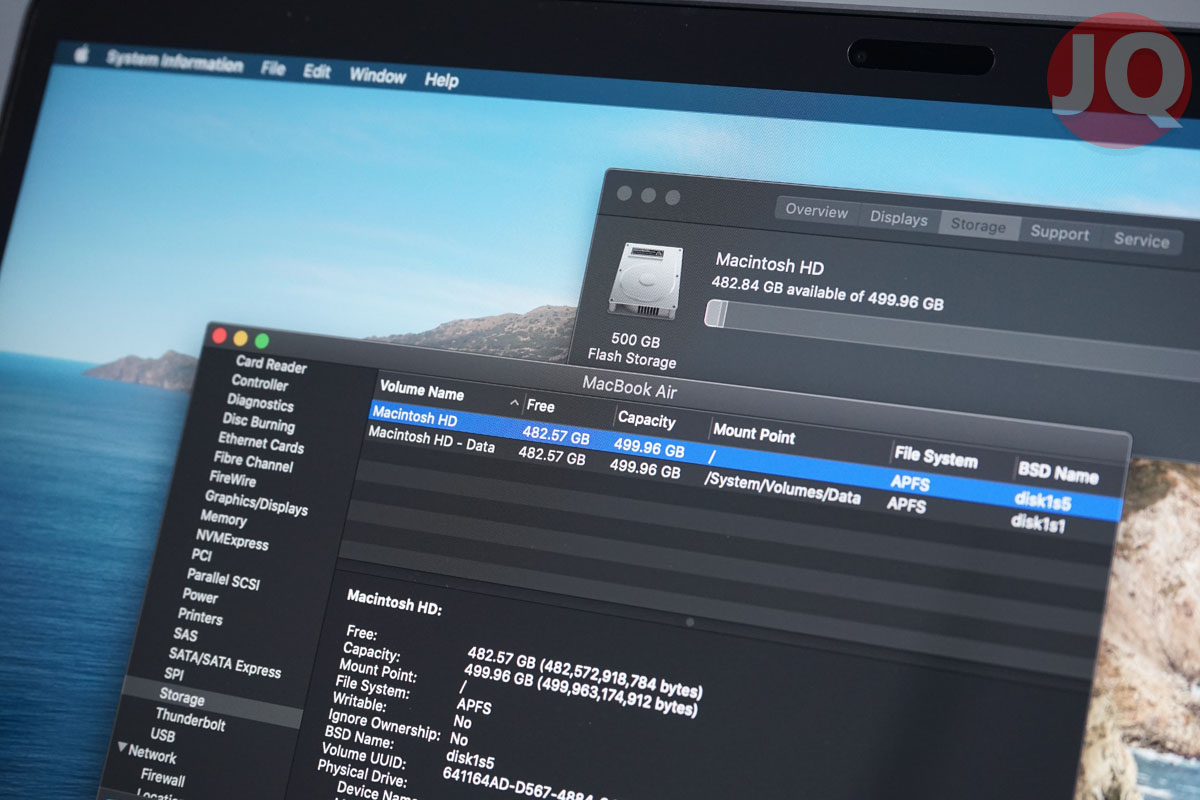
Task: Click the disk1s1 BSD name cell
Action: [x=1037, y=522]
